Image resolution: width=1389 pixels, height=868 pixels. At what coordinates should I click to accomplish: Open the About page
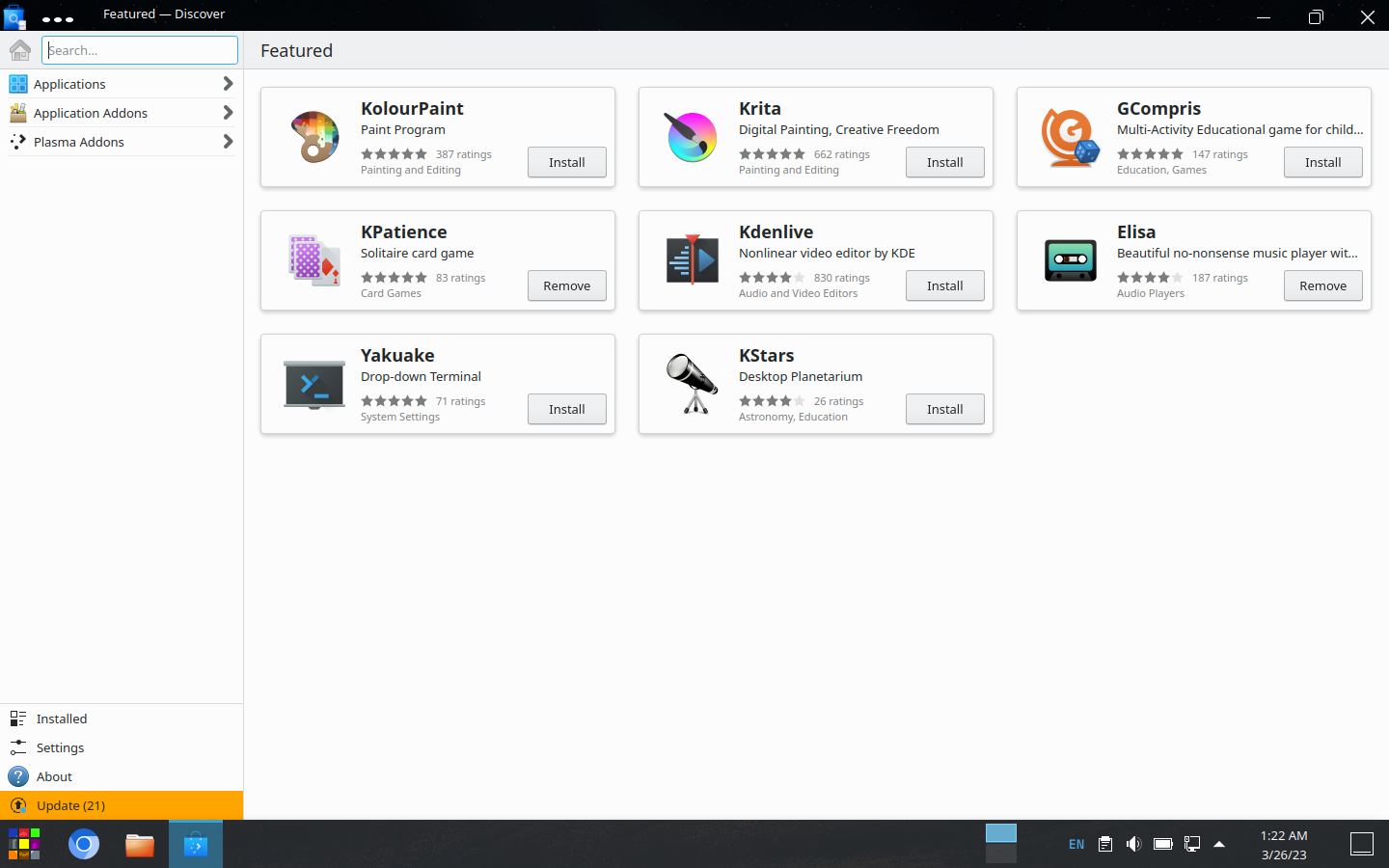(x=122, y=776)
